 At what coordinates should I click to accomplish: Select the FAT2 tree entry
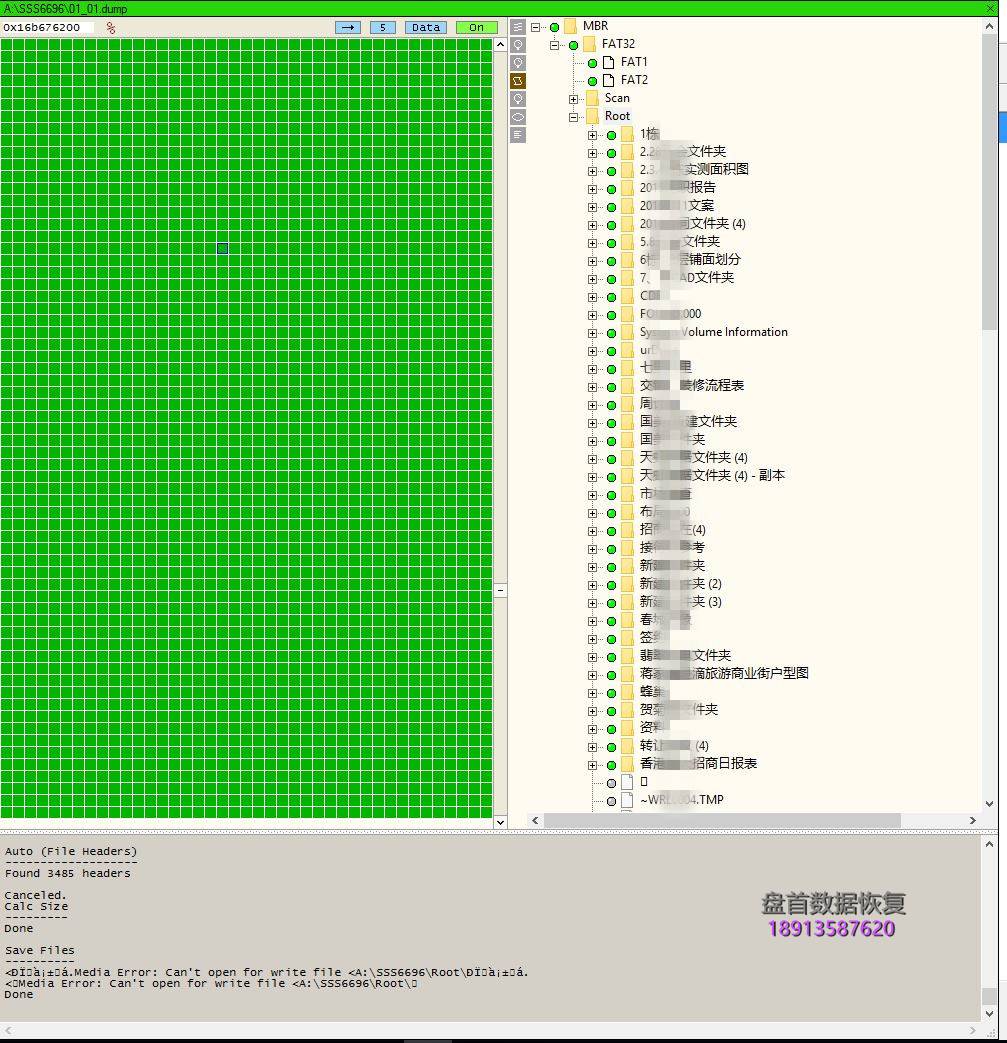click(634, 80)
